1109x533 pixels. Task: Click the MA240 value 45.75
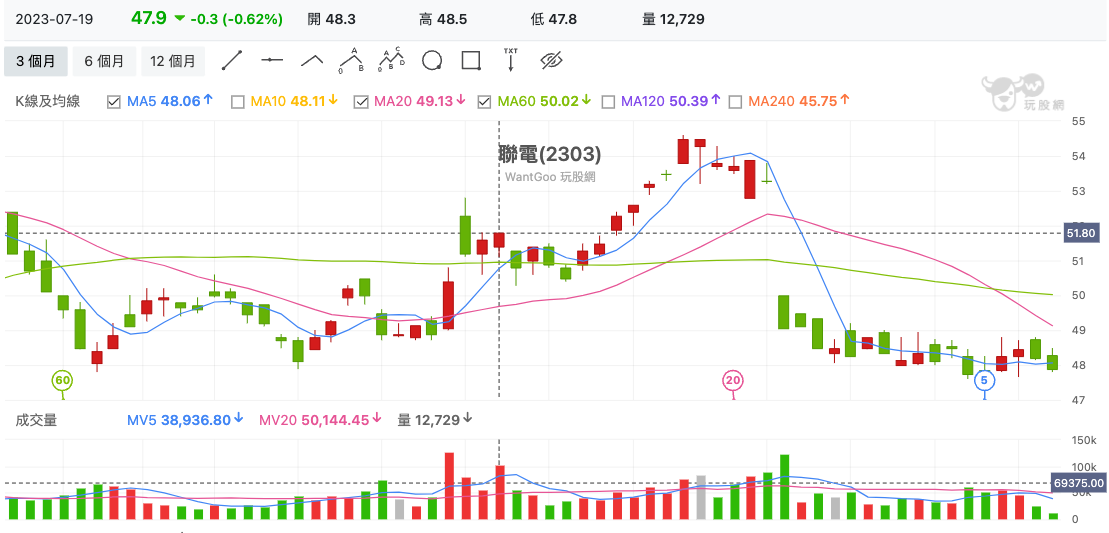[x=818, y=101]
